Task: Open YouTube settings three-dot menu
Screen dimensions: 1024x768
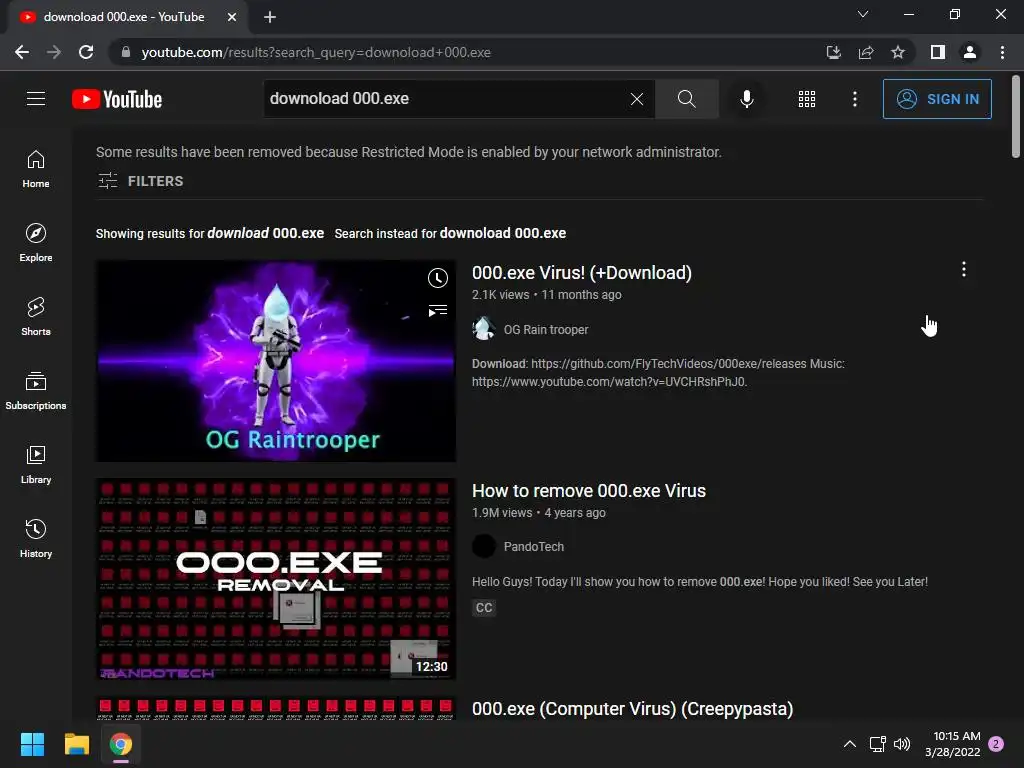Action: click(854, 99)
